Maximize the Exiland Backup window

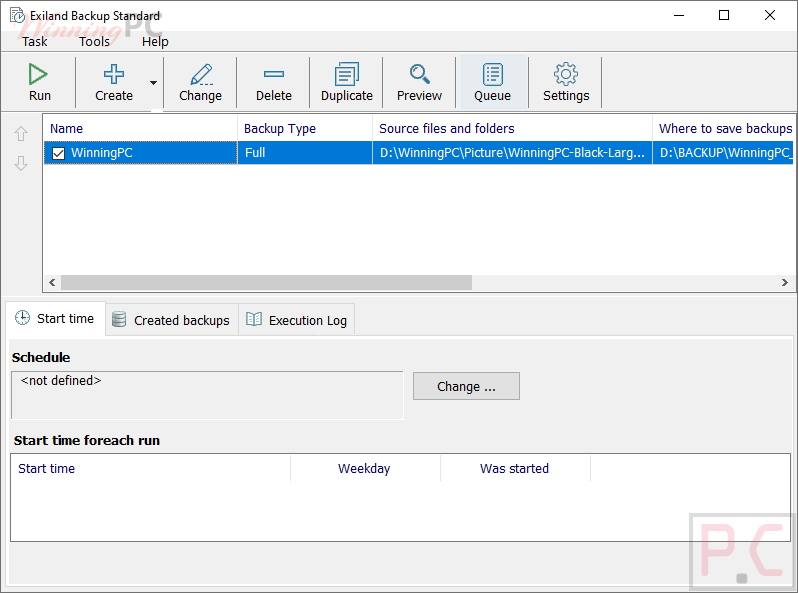click(x=724, y=15)
